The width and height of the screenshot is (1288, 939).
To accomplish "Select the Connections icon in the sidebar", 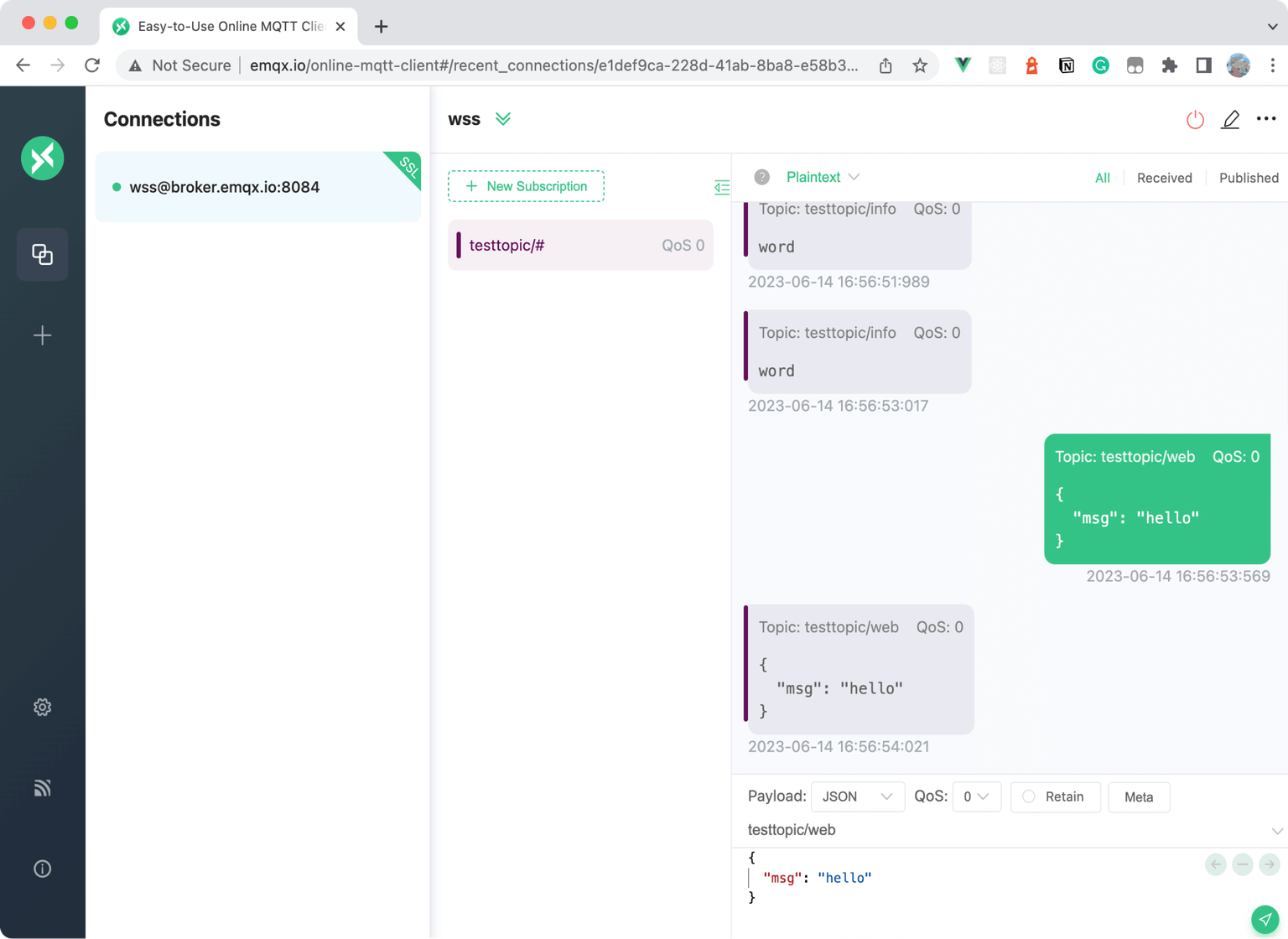I will (42, 255).
